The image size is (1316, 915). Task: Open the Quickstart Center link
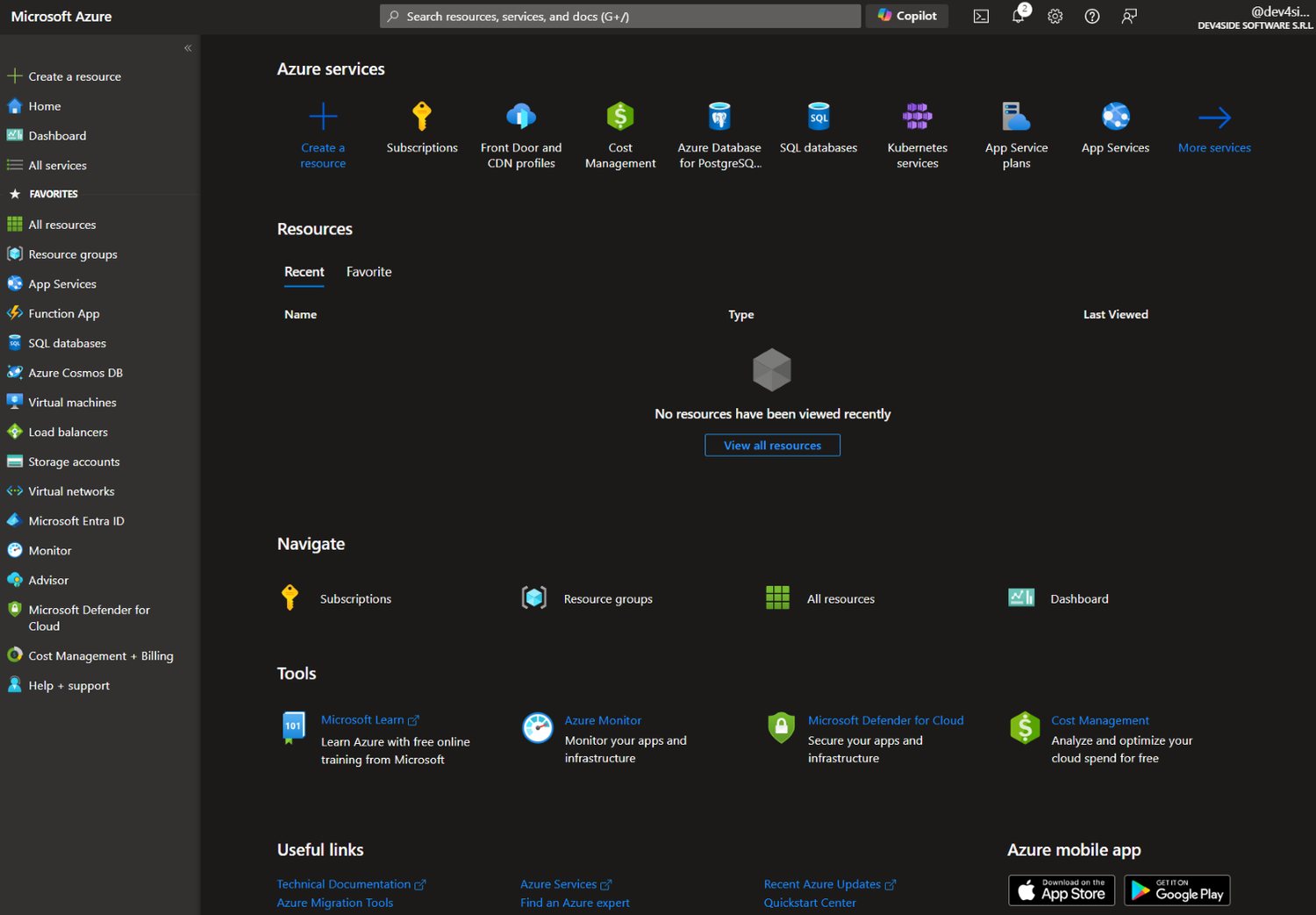(x=810, y=903)
